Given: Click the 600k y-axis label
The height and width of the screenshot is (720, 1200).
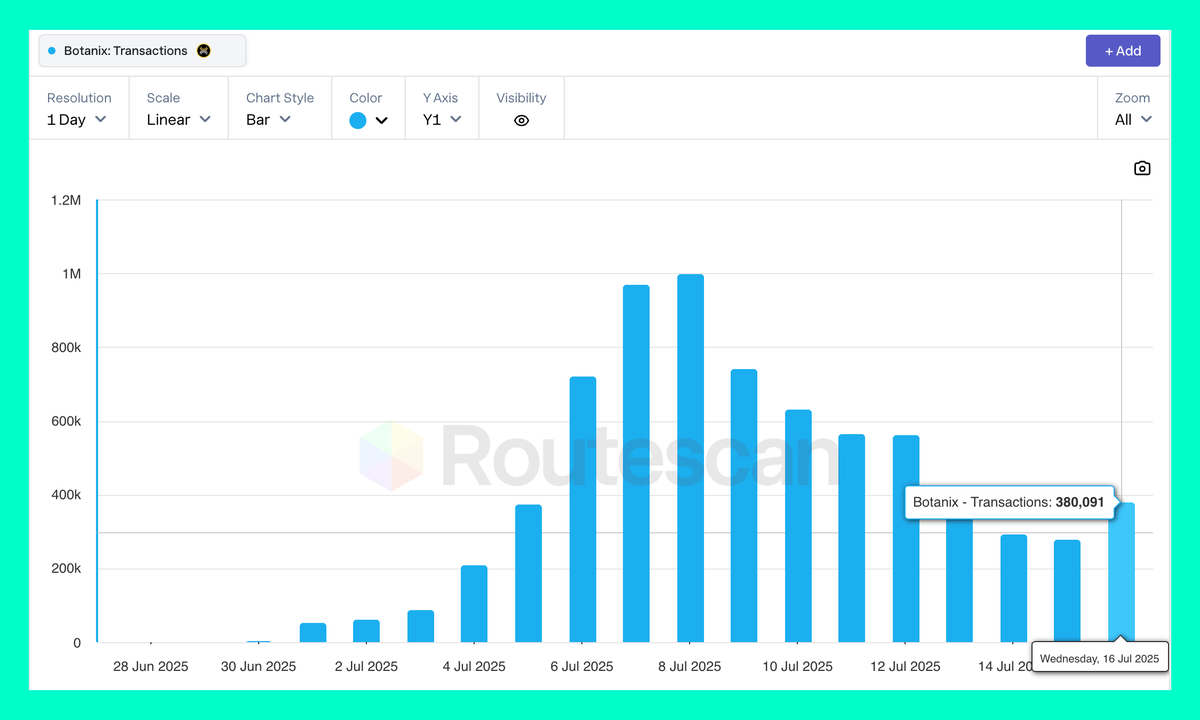Looking at the screenshot, I should (64, 422).
